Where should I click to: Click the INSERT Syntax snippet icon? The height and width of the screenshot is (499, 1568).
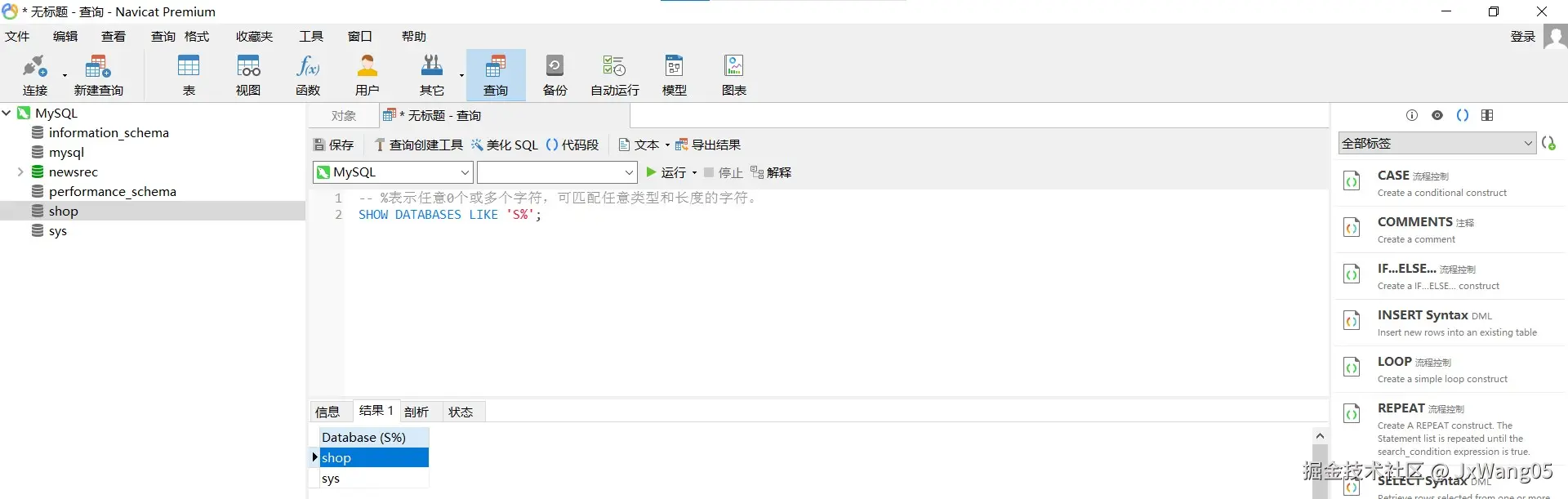point(1352,321)
